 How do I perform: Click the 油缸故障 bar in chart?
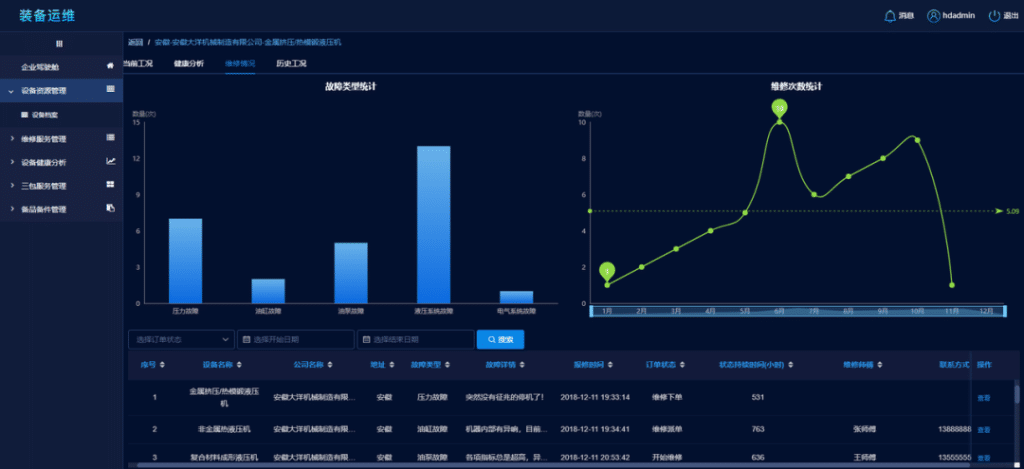268,291
